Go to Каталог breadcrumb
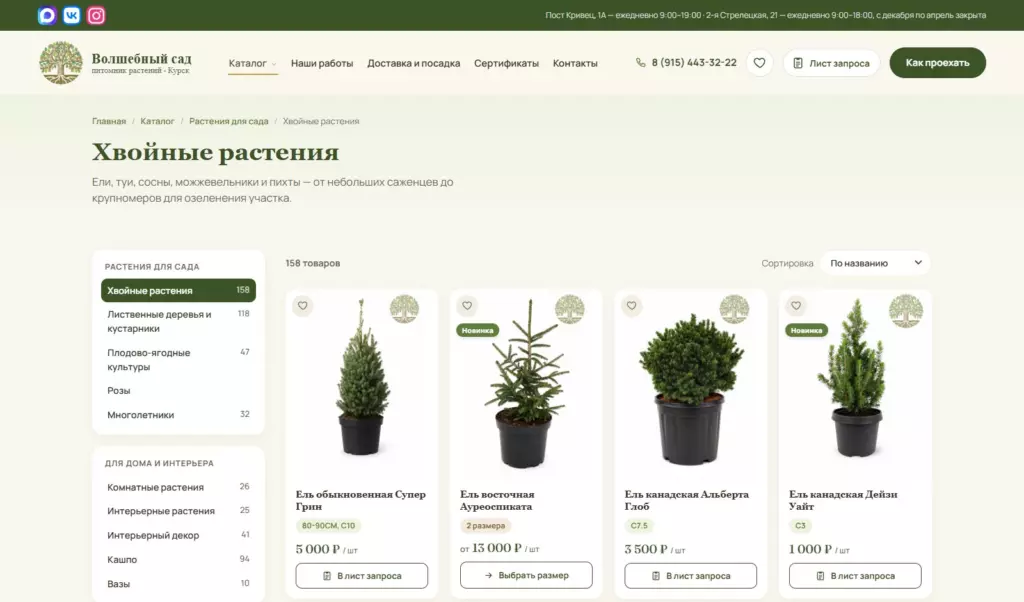The width and height of the screenshot is (1024, 602). click(x=157, y=121)
